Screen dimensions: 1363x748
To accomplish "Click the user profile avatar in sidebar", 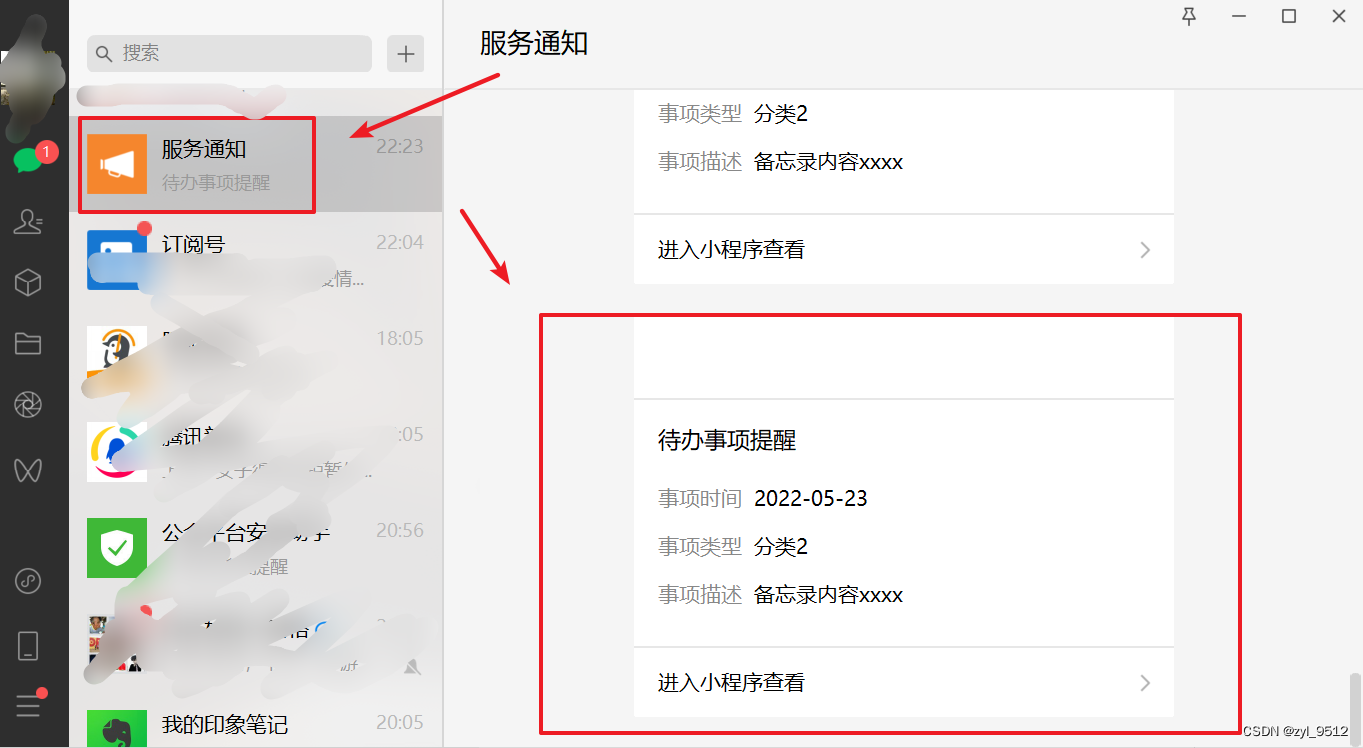I will [x=30, y=80].
